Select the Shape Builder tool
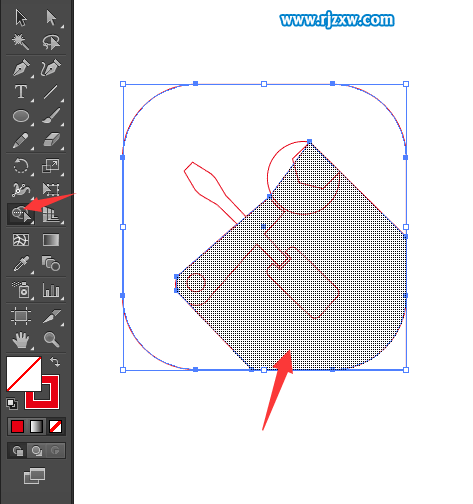 21,214
